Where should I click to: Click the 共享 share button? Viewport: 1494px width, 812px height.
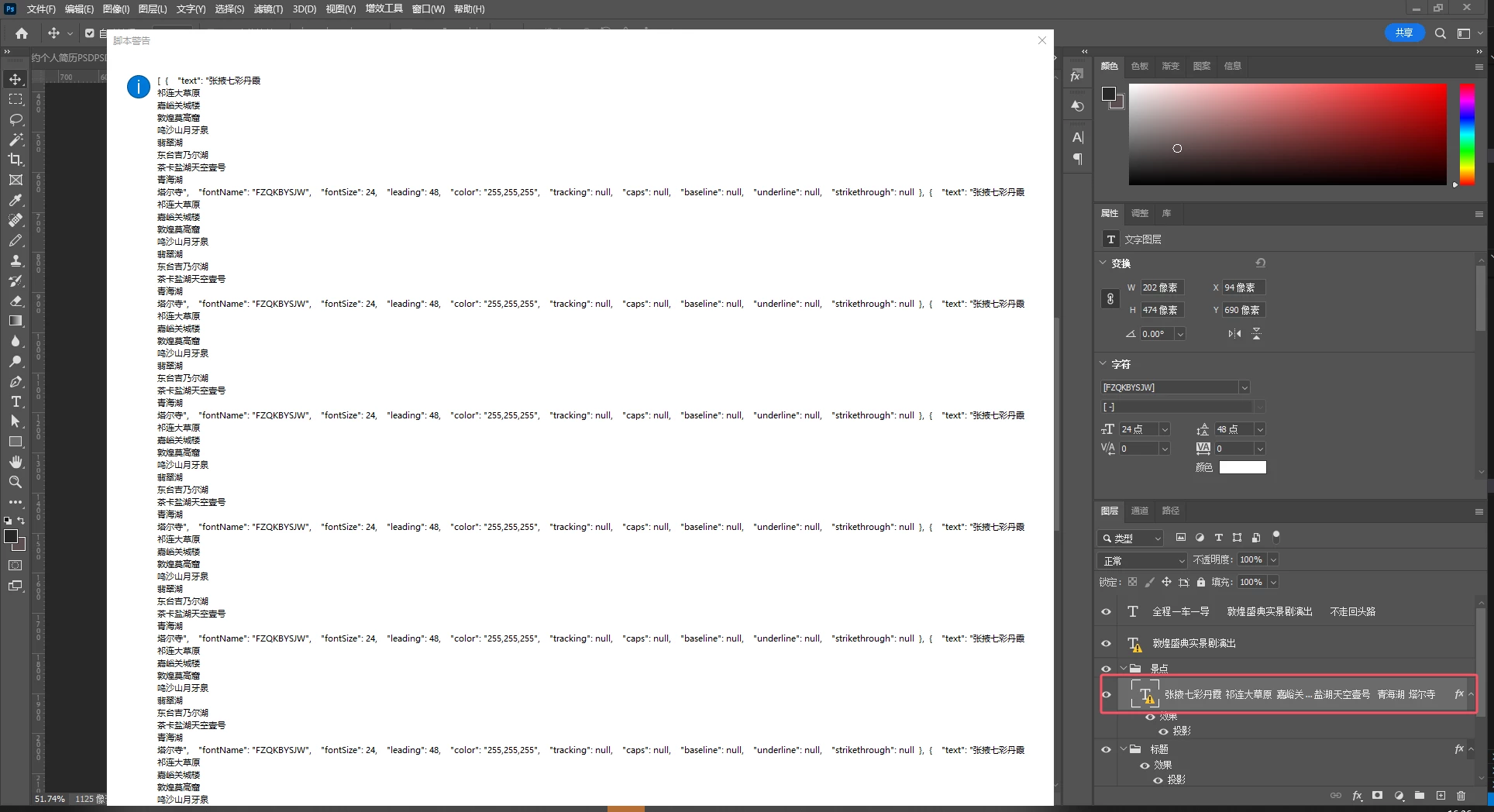pos(1404,33)
